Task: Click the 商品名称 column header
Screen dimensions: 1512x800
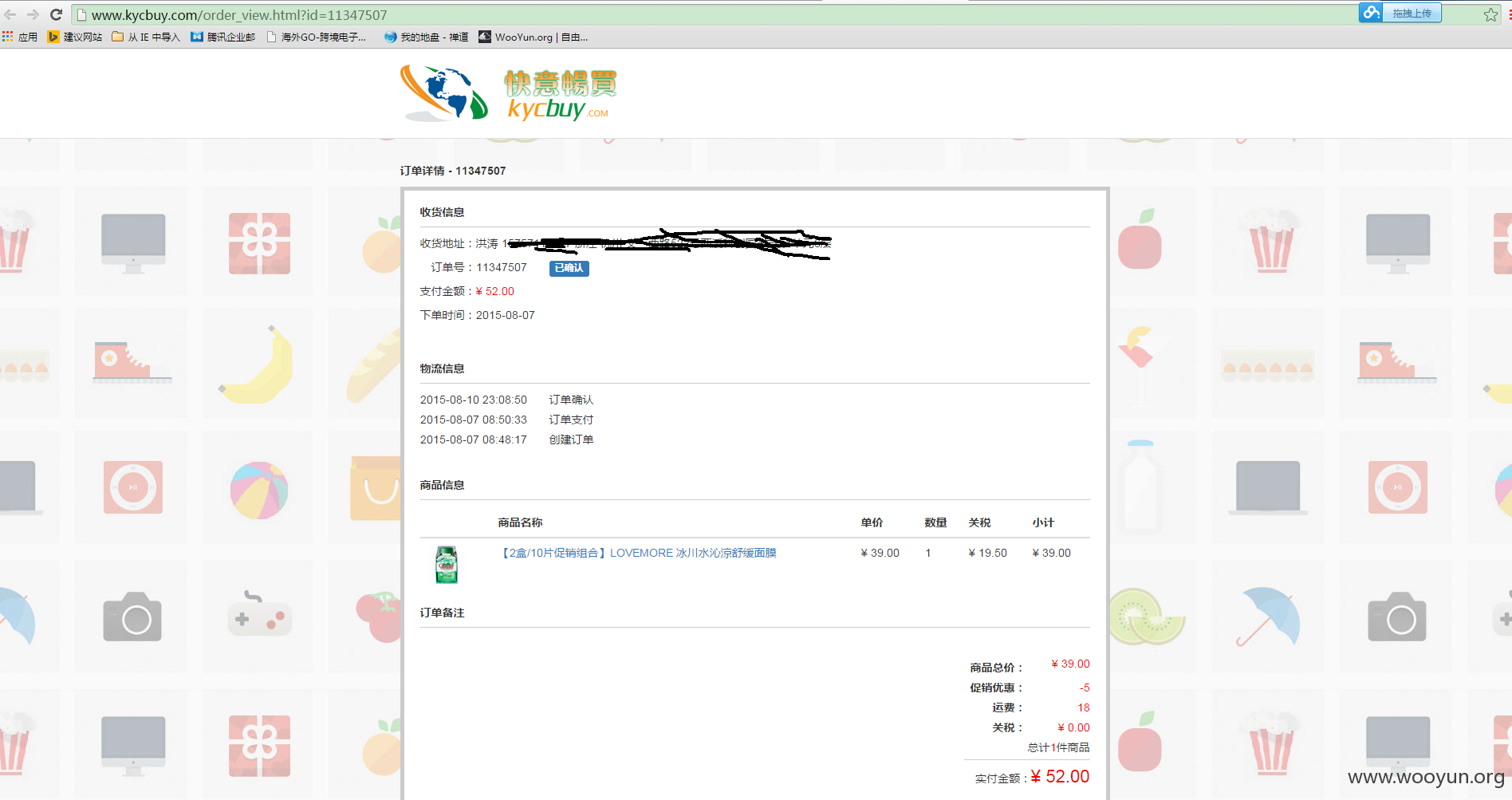Action: (520, 522)
